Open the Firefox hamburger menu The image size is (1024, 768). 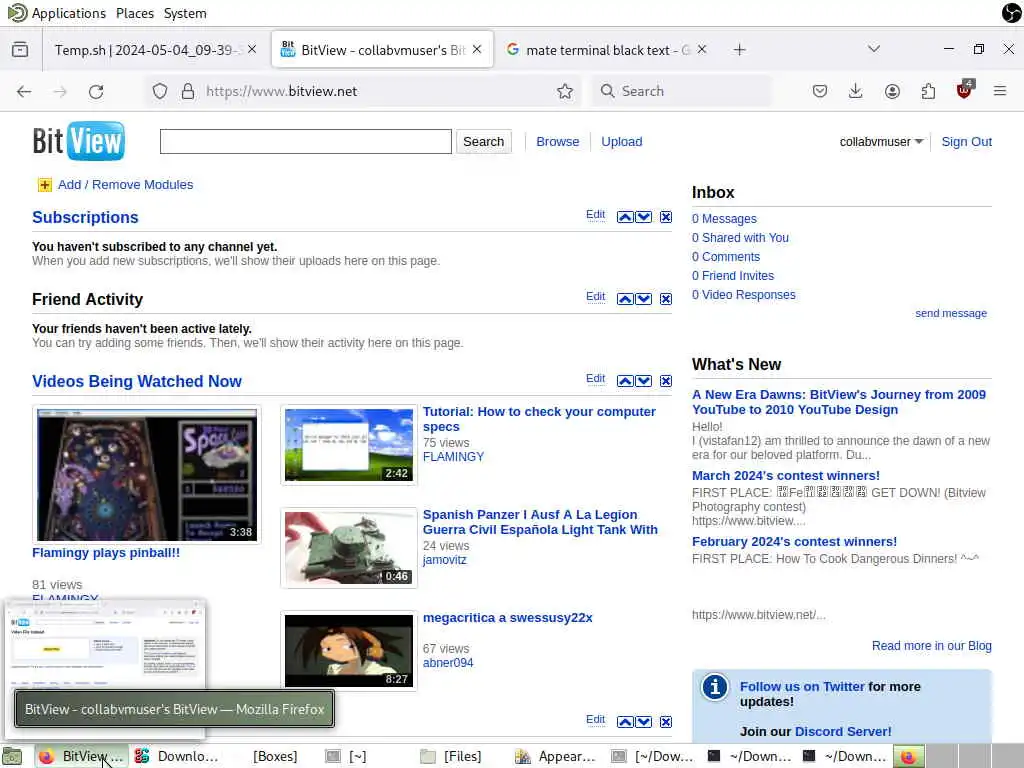[1000, 91]
